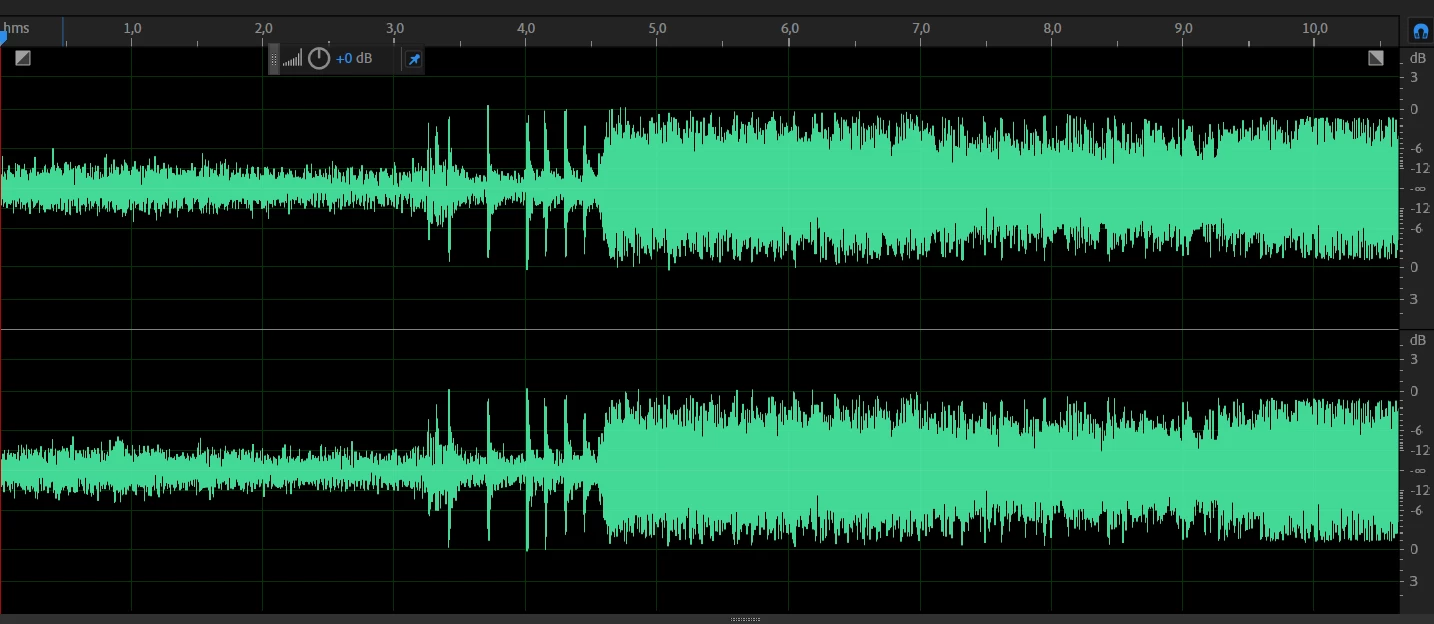Click the HUD volume bars icon
Image resolution: width=1434 pixels, height=624 pixels.
click(292, 59)
